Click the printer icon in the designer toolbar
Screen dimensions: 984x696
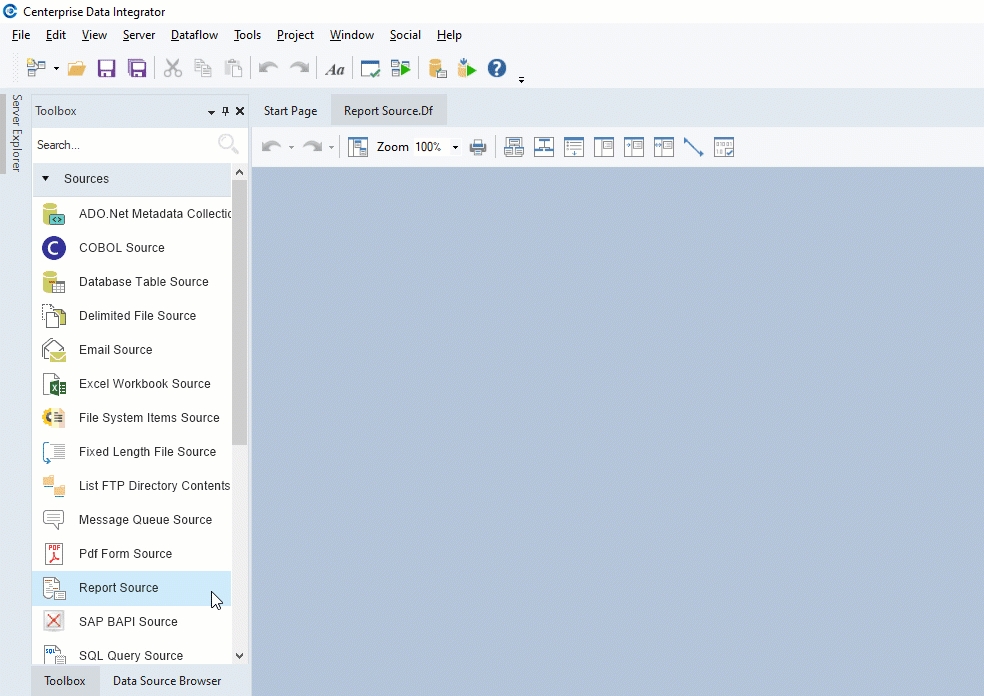(x=478, y=147)
